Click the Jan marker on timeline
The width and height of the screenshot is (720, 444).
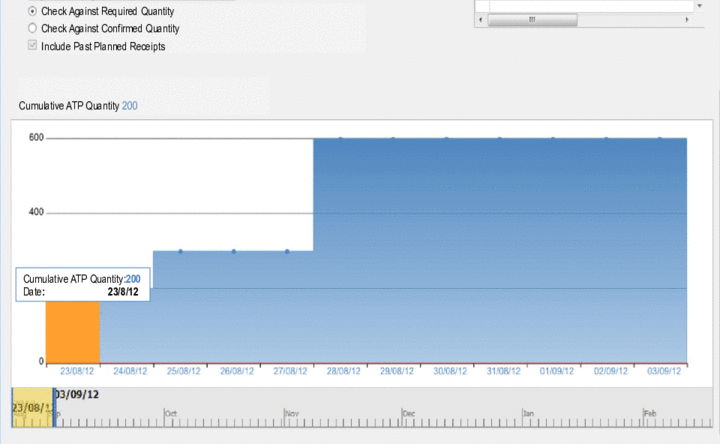(x=527, y=412)
